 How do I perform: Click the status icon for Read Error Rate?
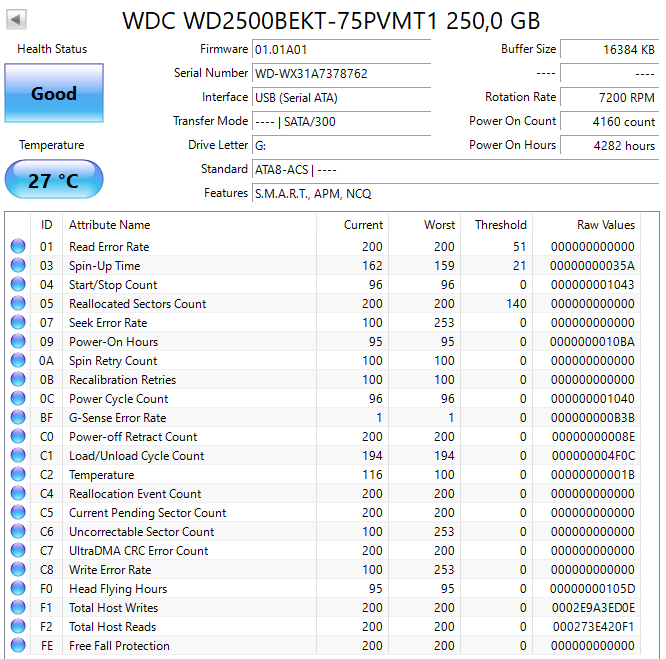tap(18, 246)
